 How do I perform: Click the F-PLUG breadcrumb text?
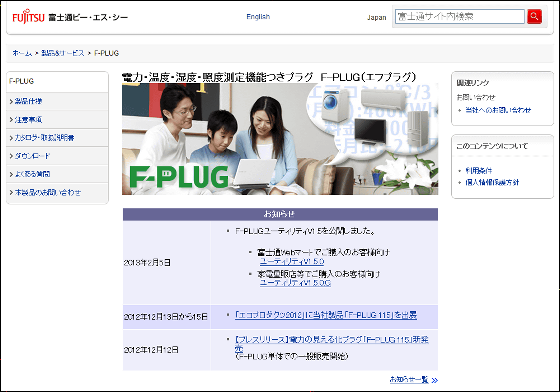coord(106,53)
